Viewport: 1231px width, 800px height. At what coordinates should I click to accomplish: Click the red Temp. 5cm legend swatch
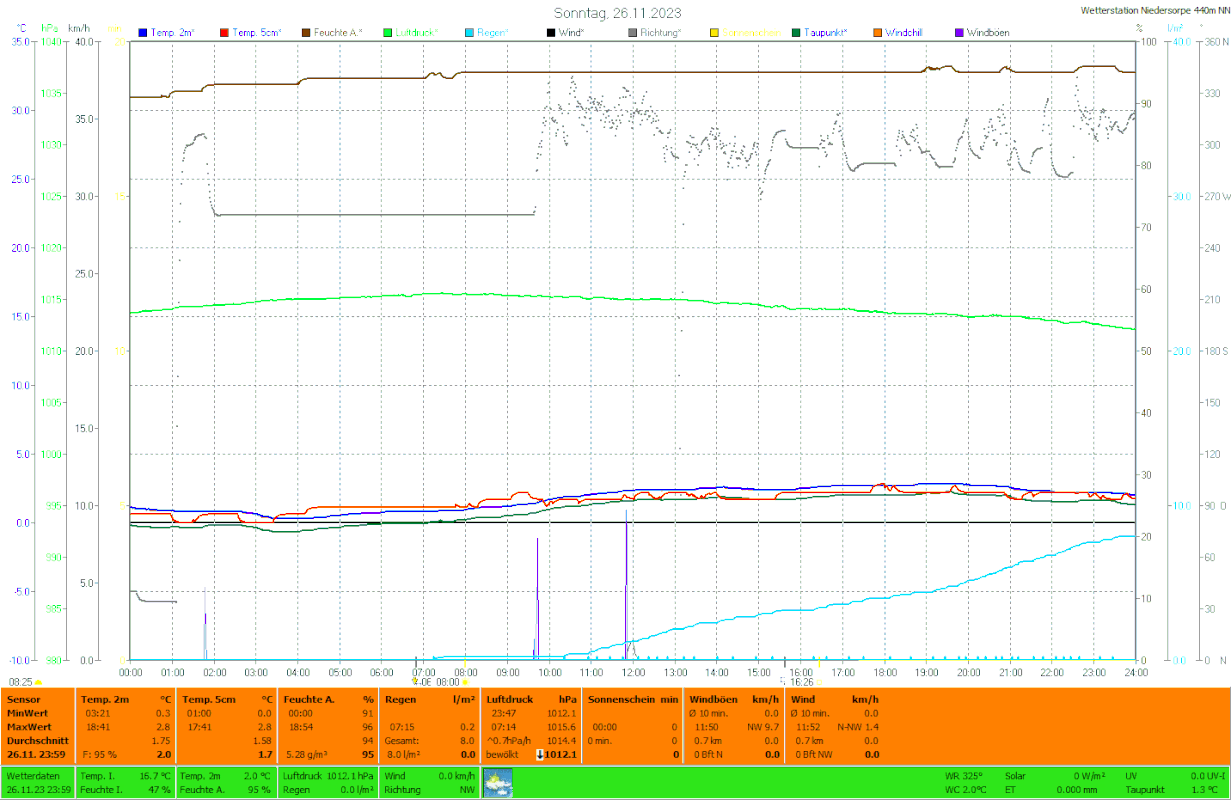click(x=224, y=33)
